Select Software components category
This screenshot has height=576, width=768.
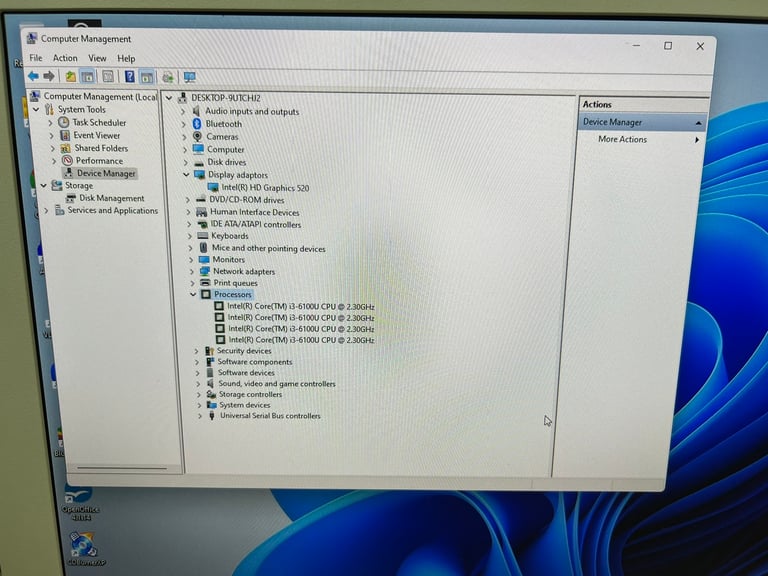[255, 362]
